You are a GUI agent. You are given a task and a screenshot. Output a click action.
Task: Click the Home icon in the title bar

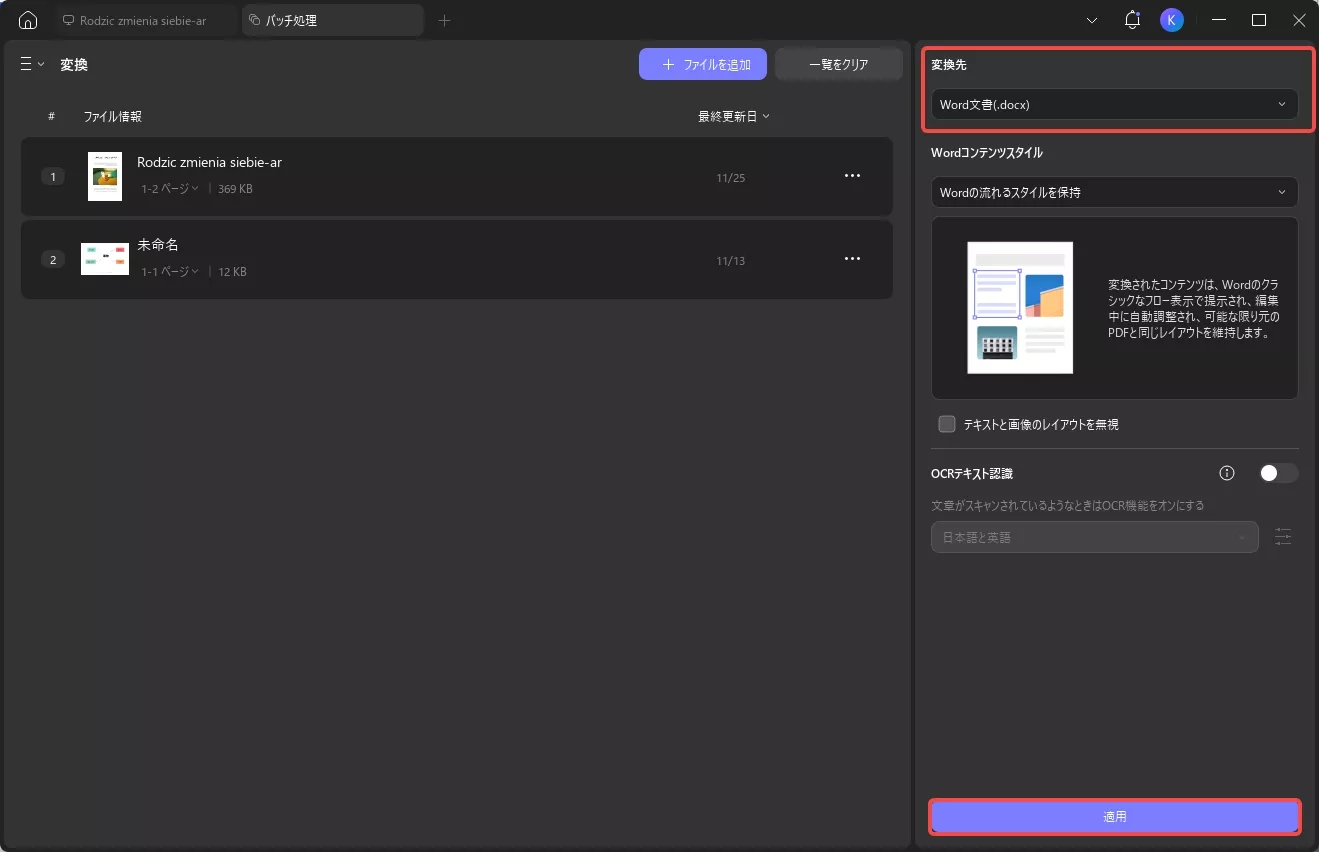pos(27,20)
